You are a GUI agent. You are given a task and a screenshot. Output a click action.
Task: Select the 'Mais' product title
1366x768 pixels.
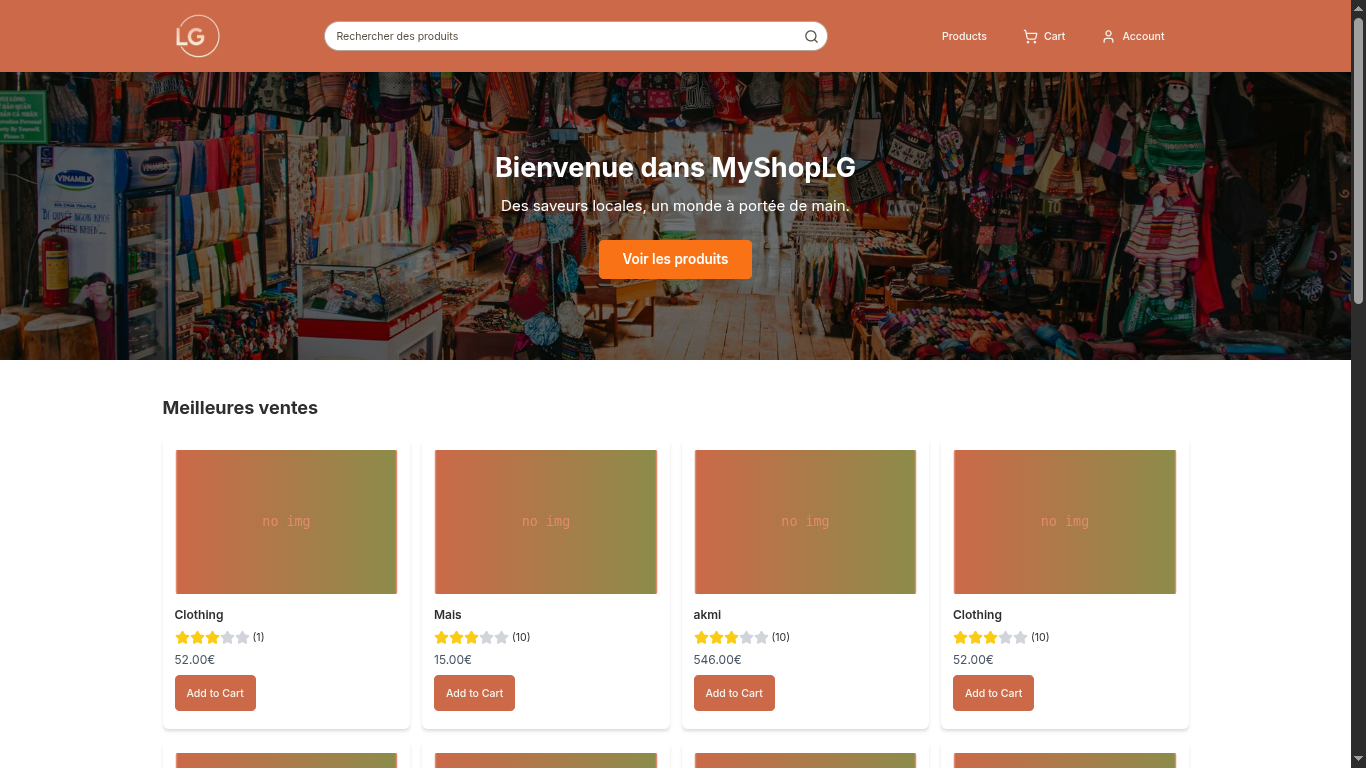[448, 615]
